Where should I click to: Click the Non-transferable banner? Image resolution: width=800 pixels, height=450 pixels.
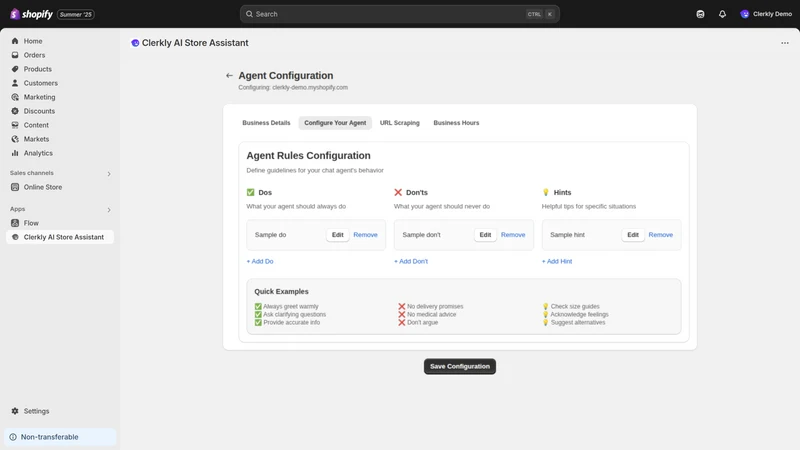[x=60, y=437]
